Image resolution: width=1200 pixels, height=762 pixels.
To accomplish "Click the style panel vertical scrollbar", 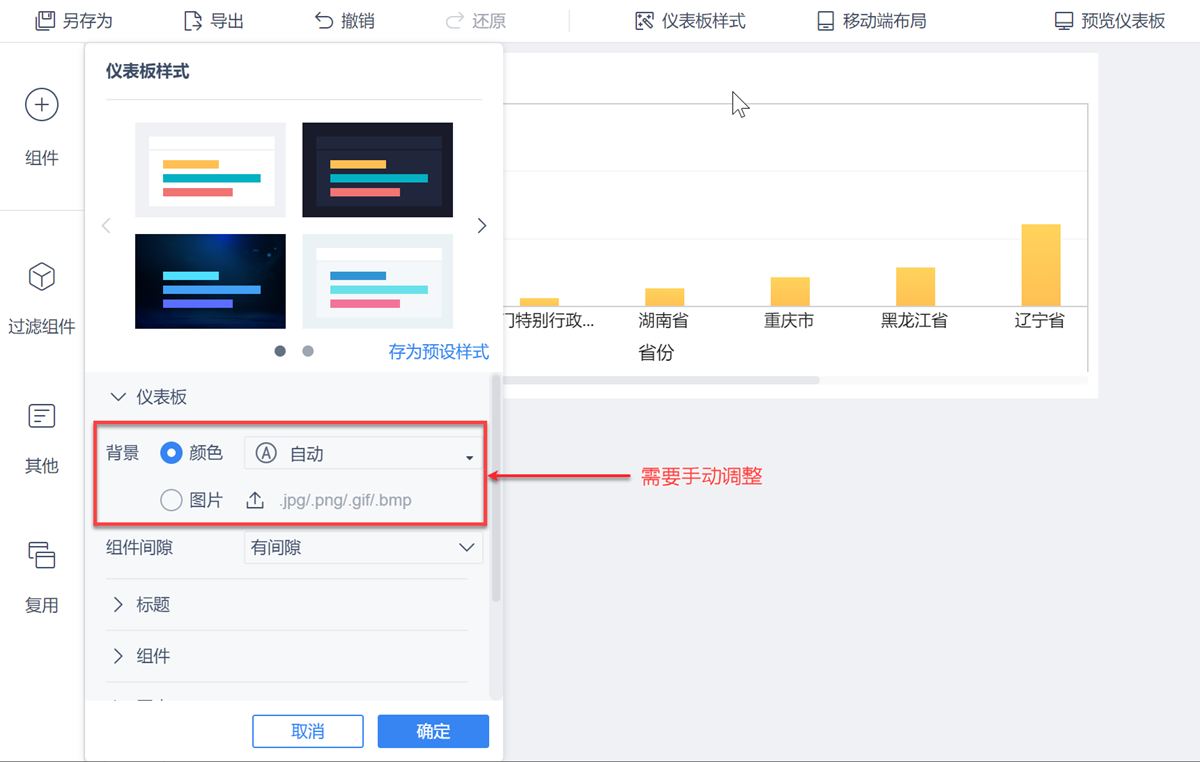I will 495,488.
